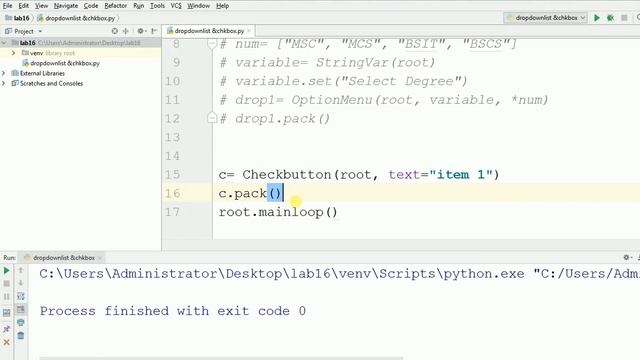Click Process finished exit code text
640x360 pixels.
tap(173, 311)
